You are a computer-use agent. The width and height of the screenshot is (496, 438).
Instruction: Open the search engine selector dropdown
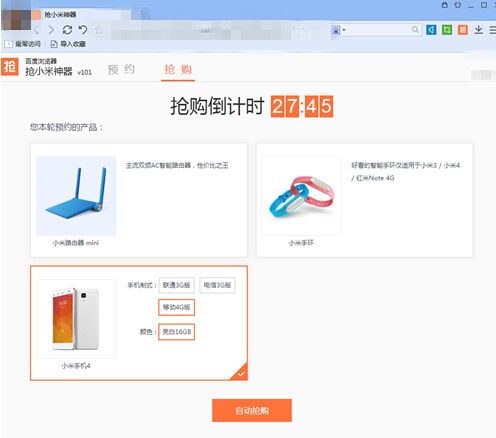[x=339, y=30]
